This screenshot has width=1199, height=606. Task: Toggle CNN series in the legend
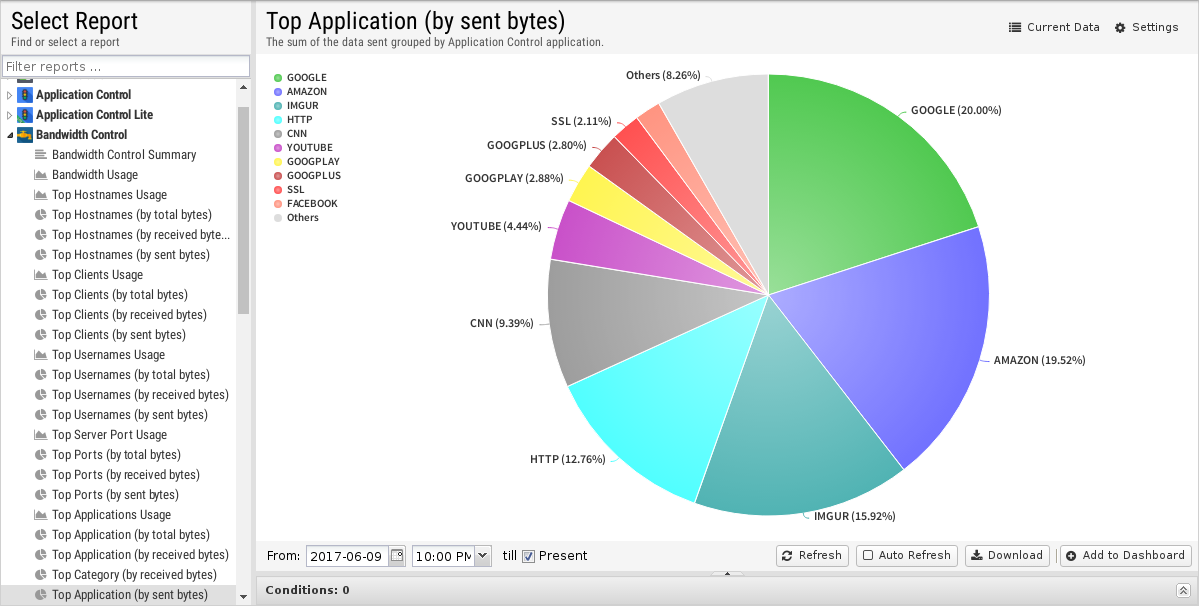[x=291, y=134]
